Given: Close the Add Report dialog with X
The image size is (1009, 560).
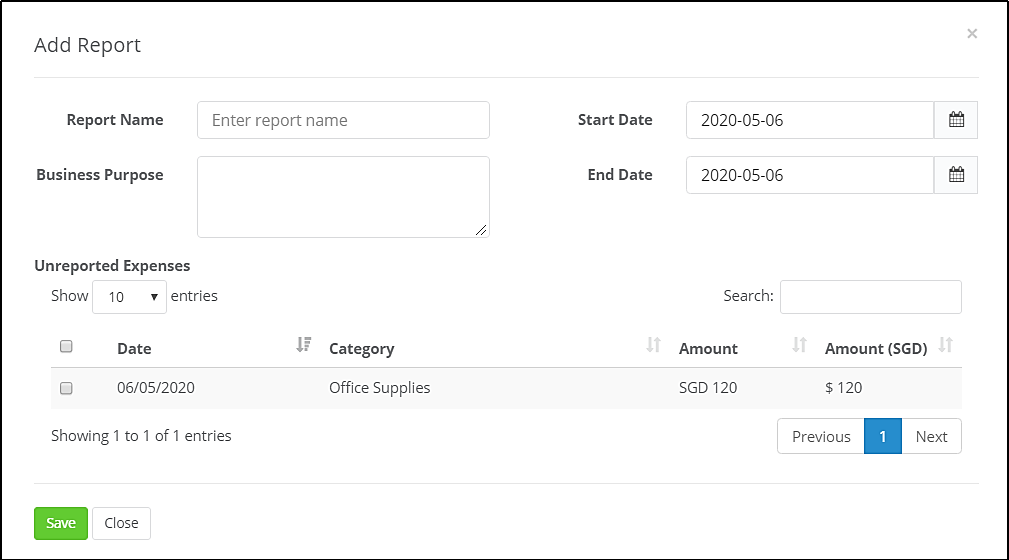Looking at the screenshot, I should (x=972, y=33).
